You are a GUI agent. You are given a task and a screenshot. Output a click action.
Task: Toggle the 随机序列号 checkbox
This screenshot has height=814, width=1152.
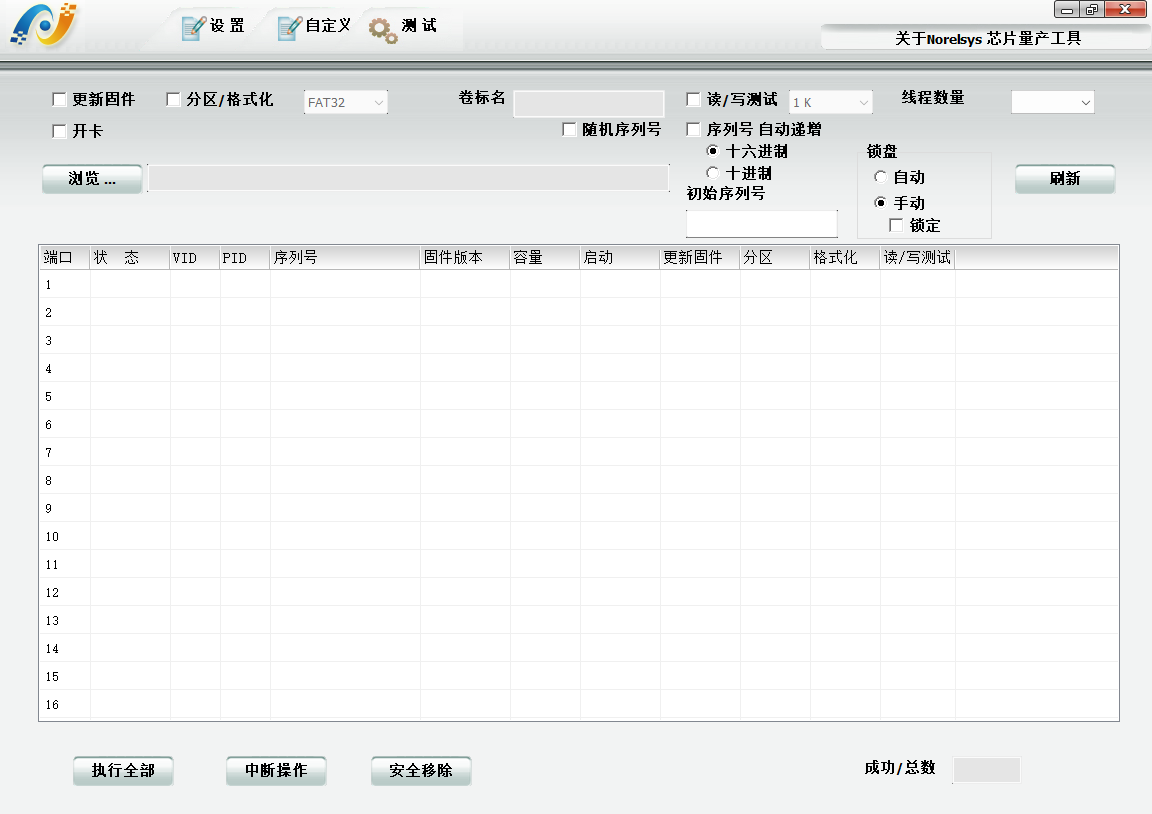pyautogui.click(x=569, y=129)
